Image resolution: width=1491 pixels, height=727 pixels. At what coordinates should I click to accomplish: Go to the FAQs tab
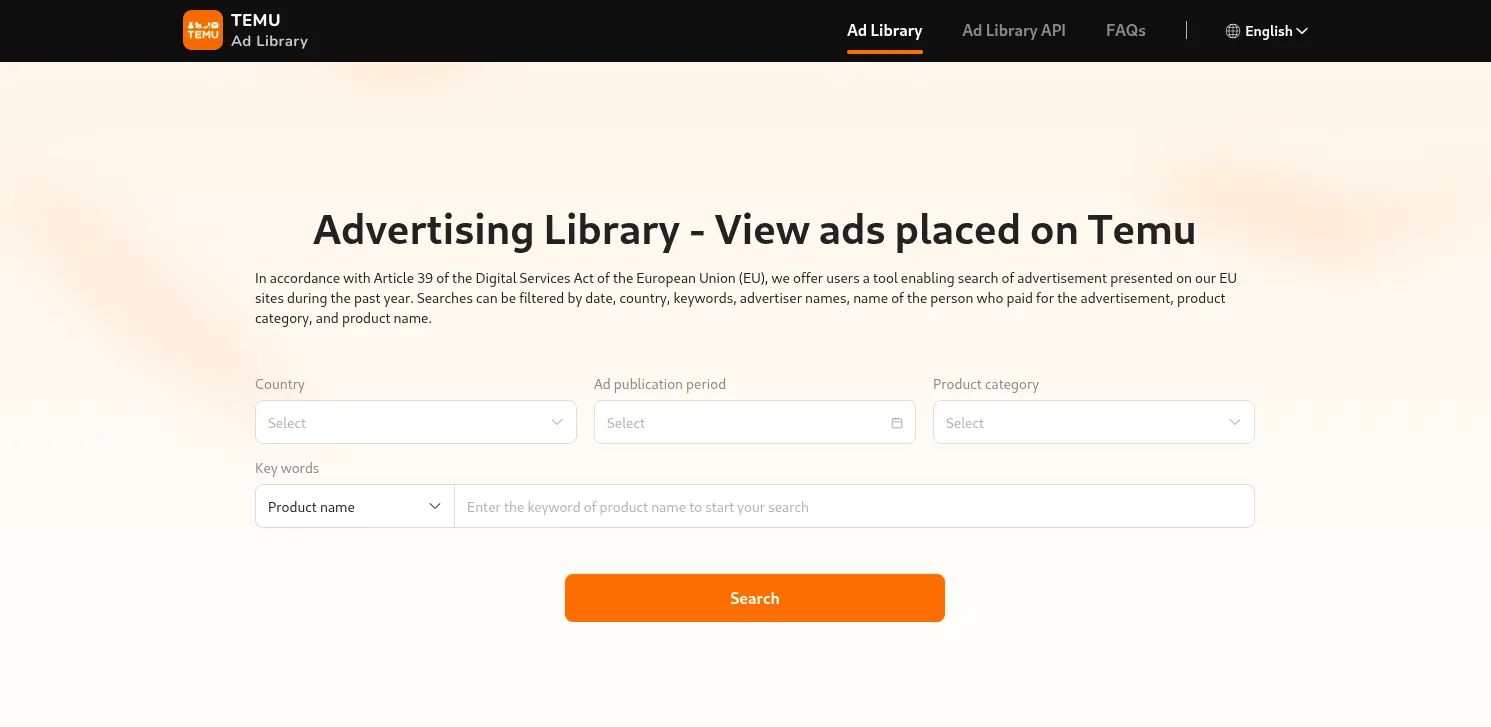[1126, 30]
